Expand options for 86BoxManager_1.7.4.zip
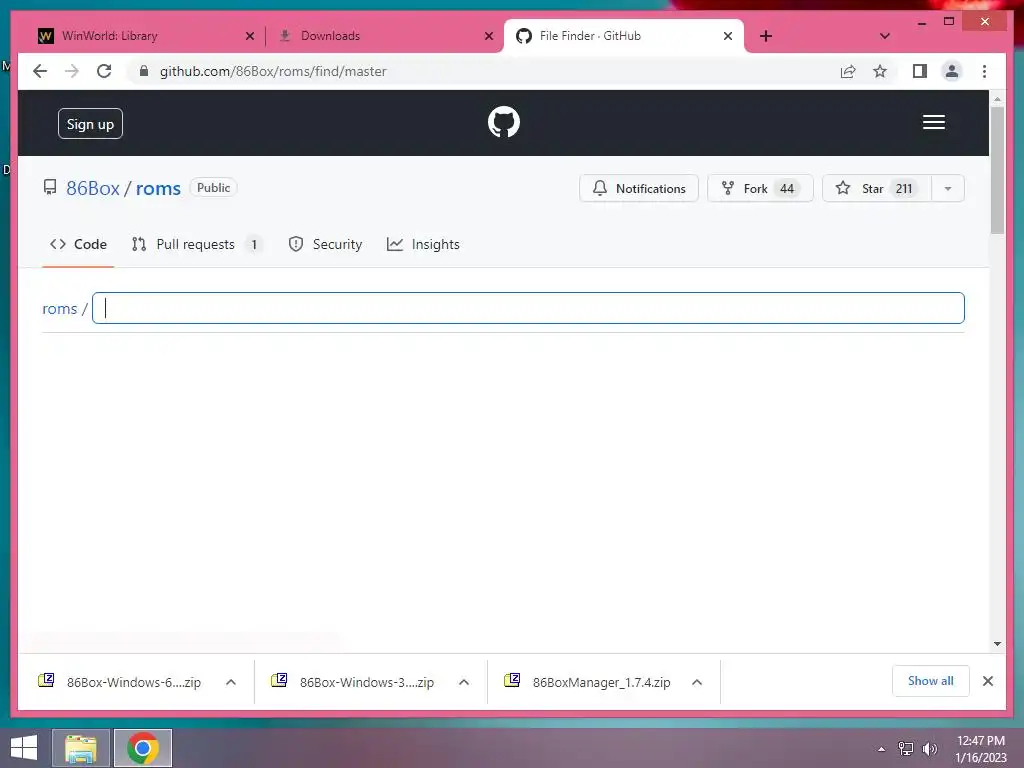This screenshot has width=1024, height=768. click(697, 682)
